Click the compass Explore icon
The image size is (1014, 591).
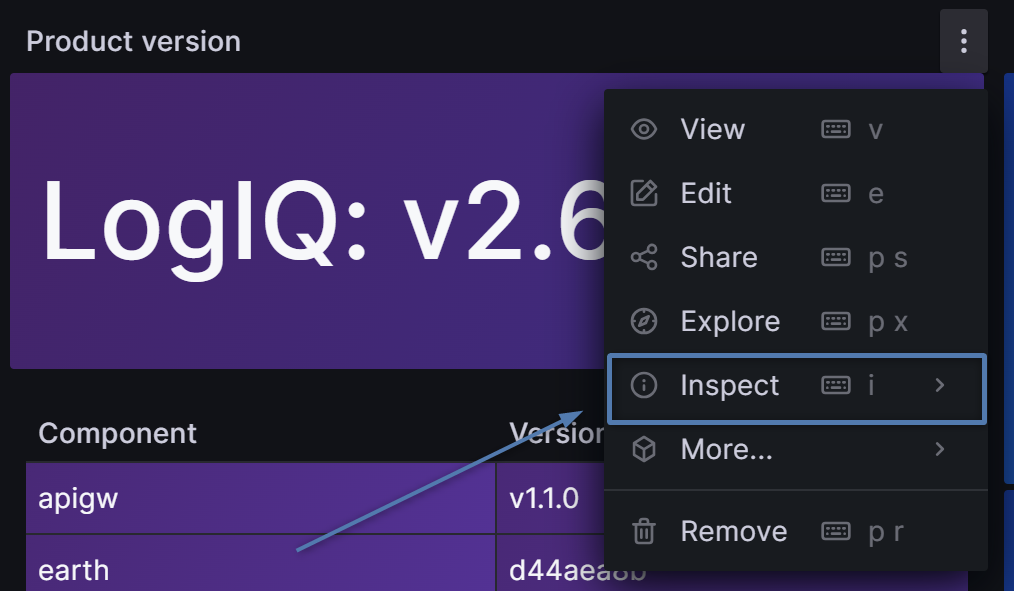click(x=644, y=321)
